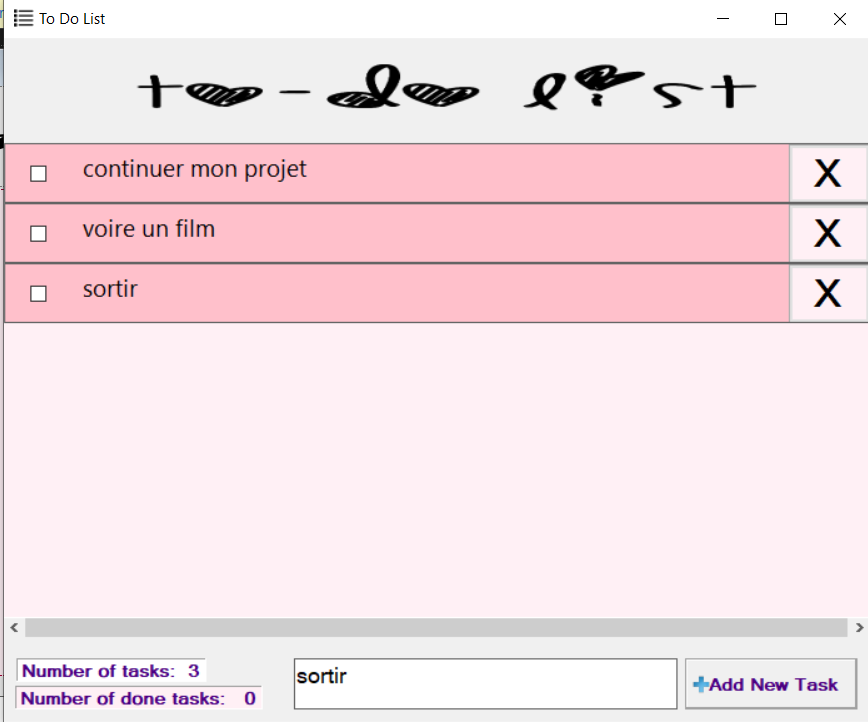Check the 'voire un film' task checkbox
Screen dimensions: 868x722
tap(38, 233)
